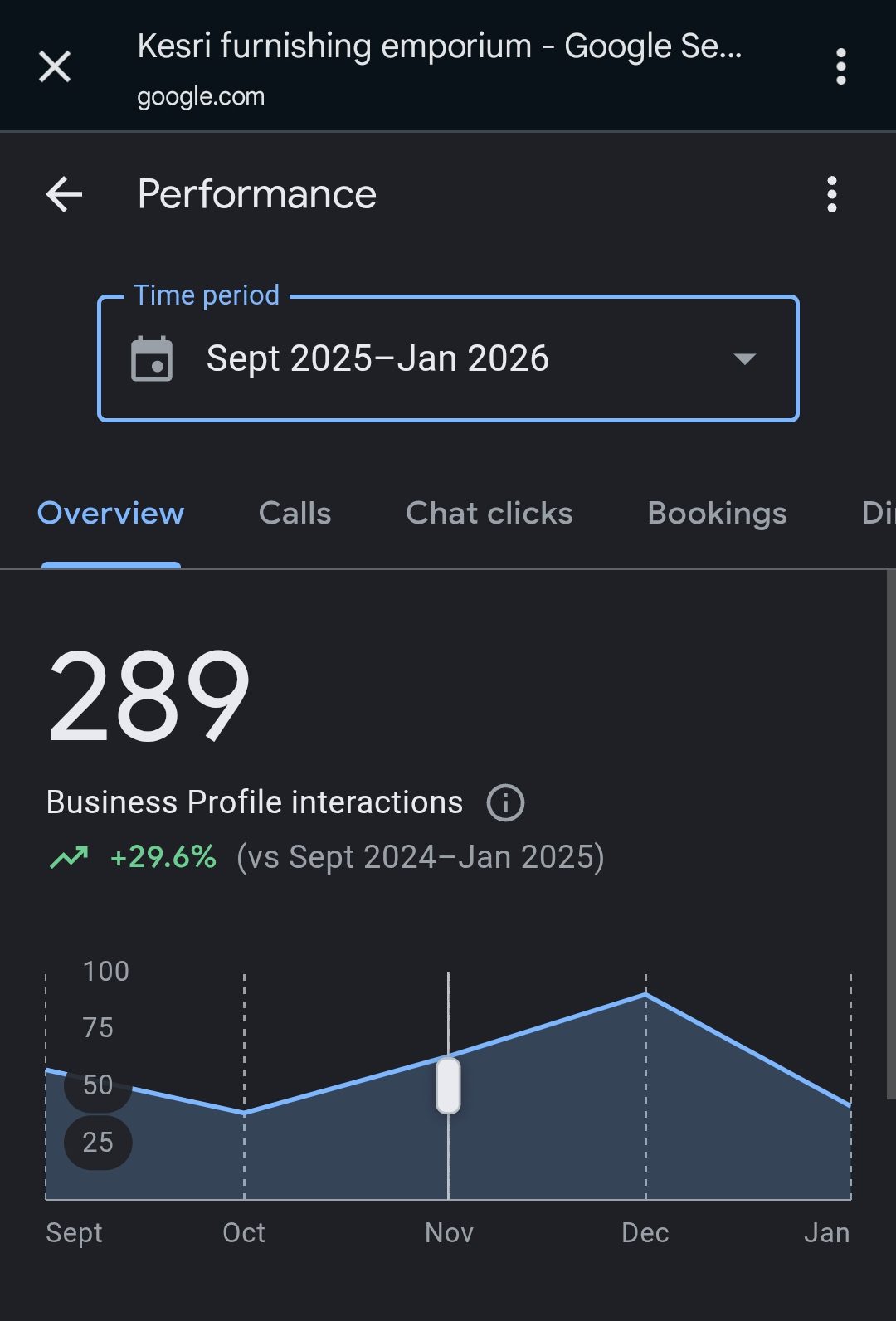
Task: Click the page URL google.com text
Action: click(201, 97)
